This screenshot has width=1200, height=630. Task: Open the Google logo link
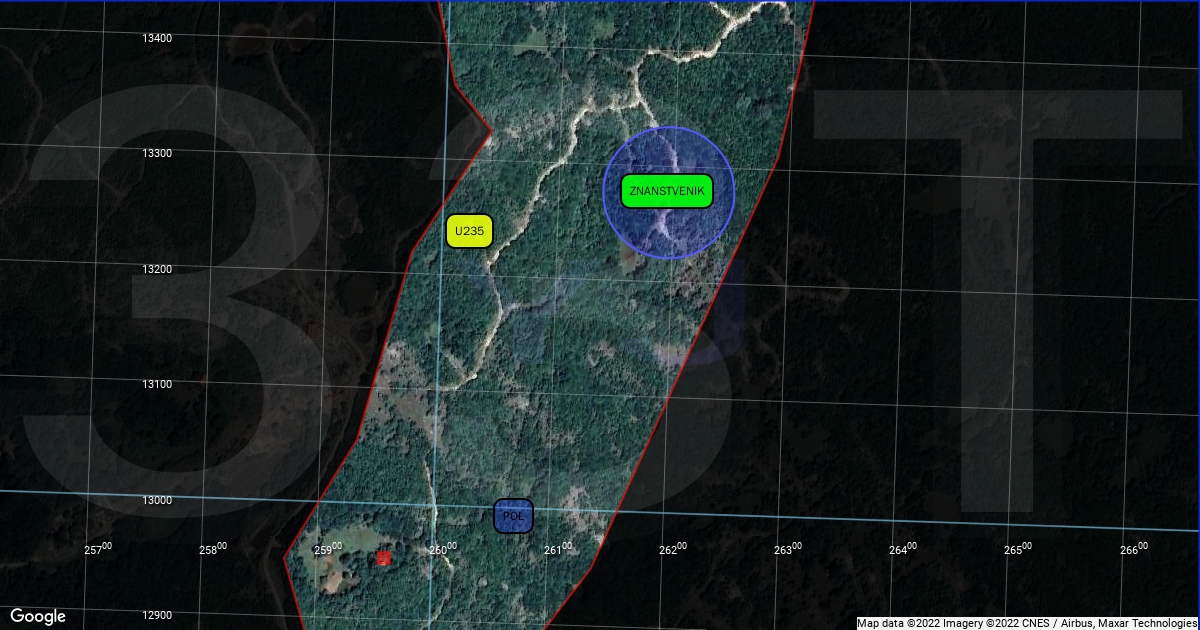coord(38,616)
